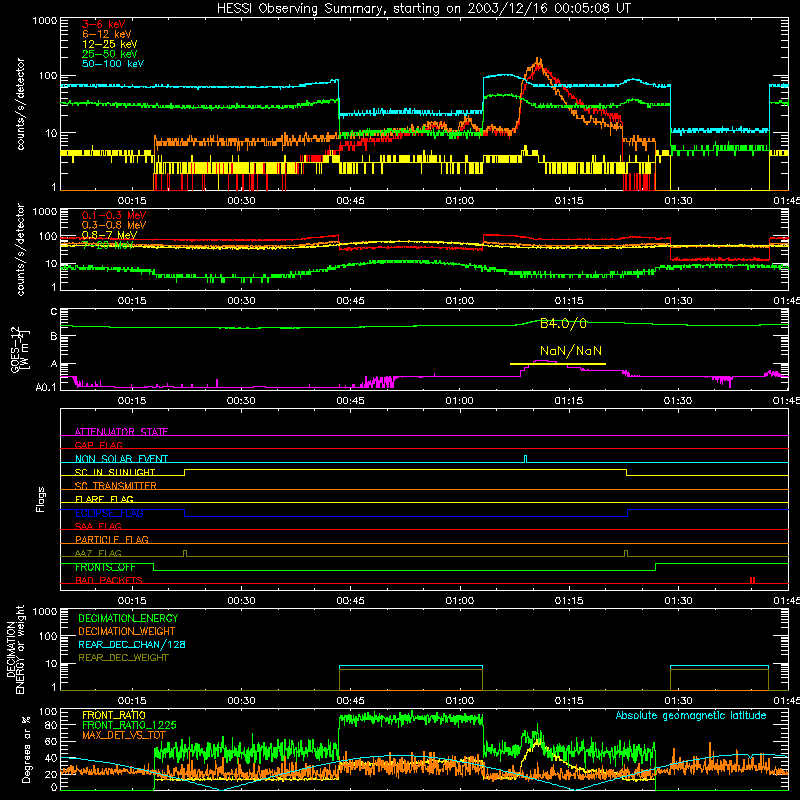This screenshot has width=800, height=800.
Task: Select the cyan '50-100 keV' legend label
Action: (113, 64)
